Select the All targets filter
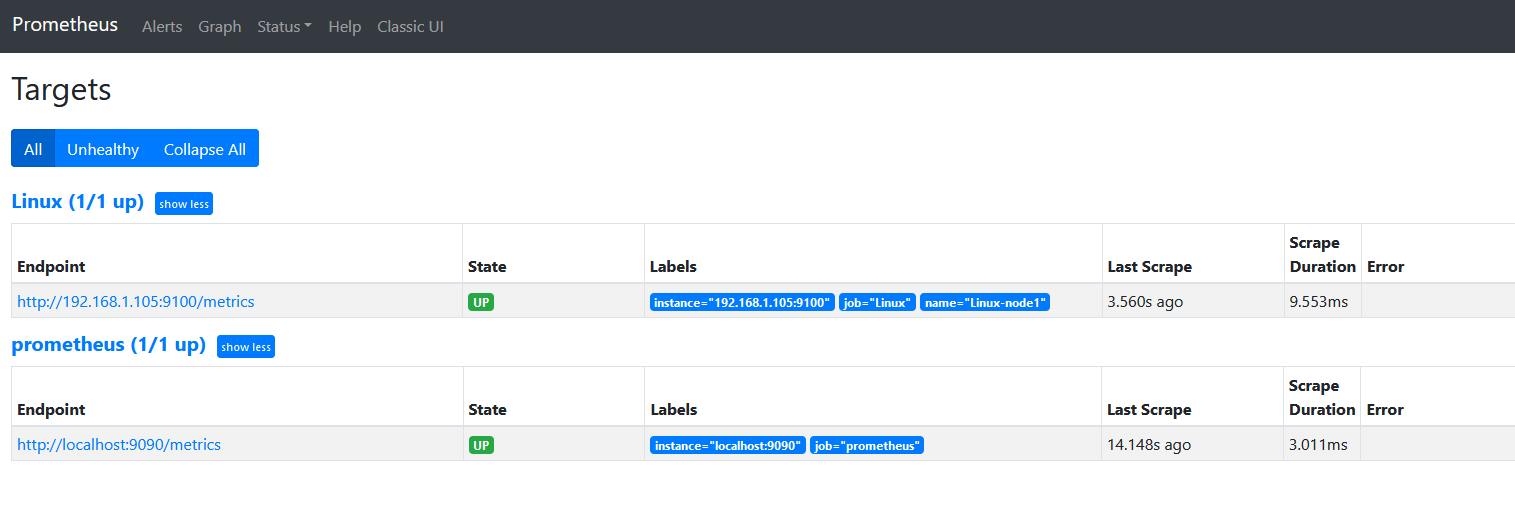1515x523 pixels. tap(33, 149)
